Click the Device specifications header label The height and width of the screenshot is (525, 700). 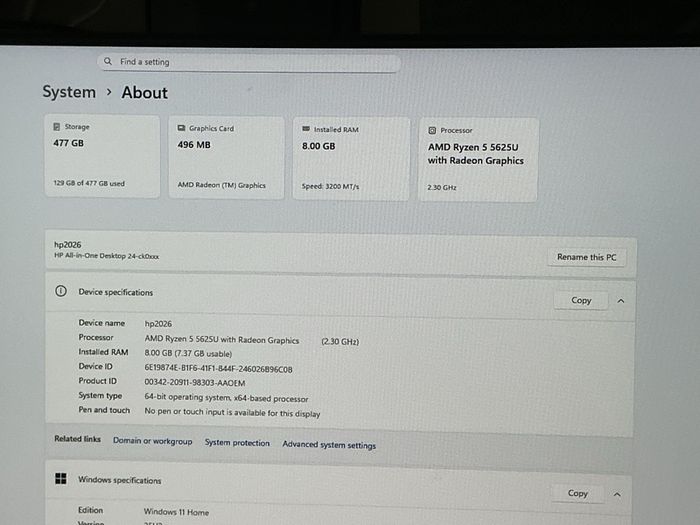(x=116, y=292)
